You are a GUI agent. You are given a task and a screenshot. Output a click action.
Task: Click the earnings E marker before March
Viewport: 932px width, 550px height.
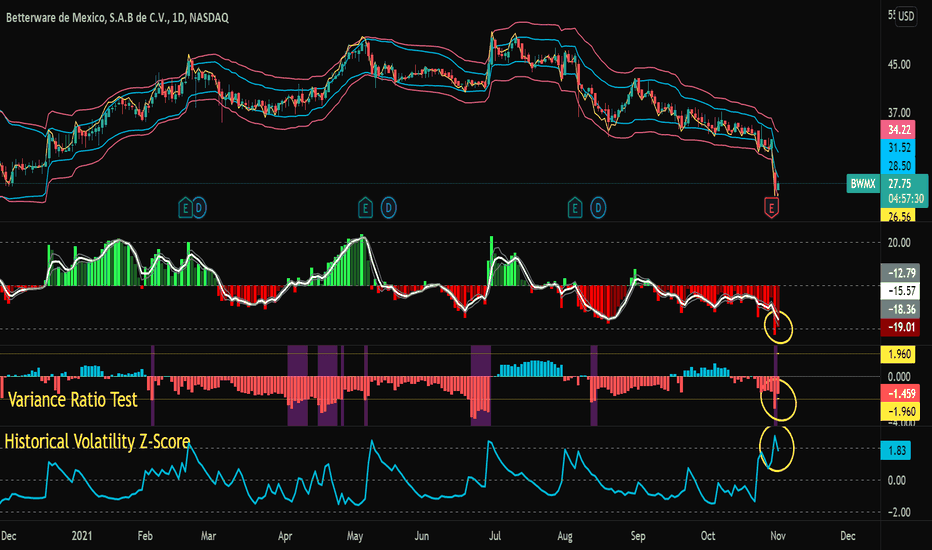tap(185, 208)
